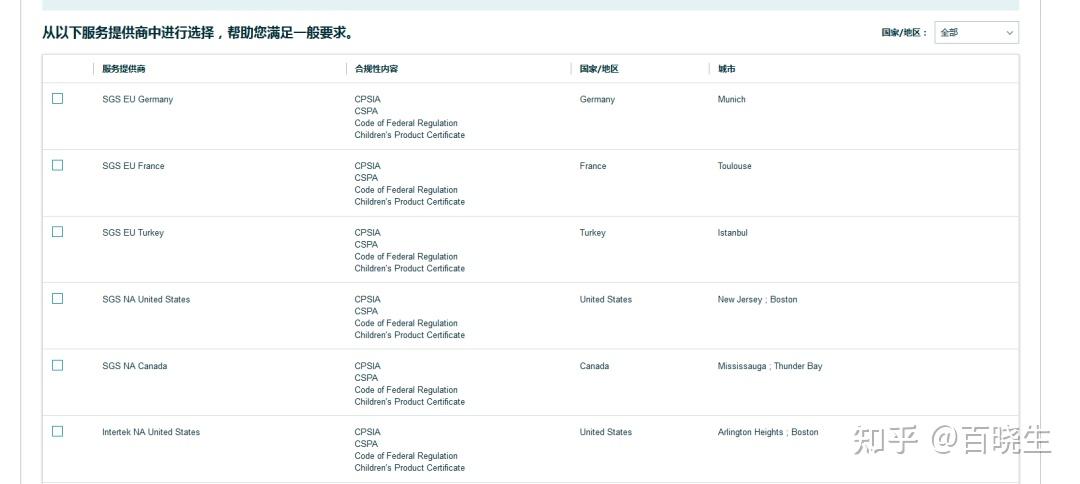
Task: Click the SGS EU France provider name
Action: pos(134,166)
